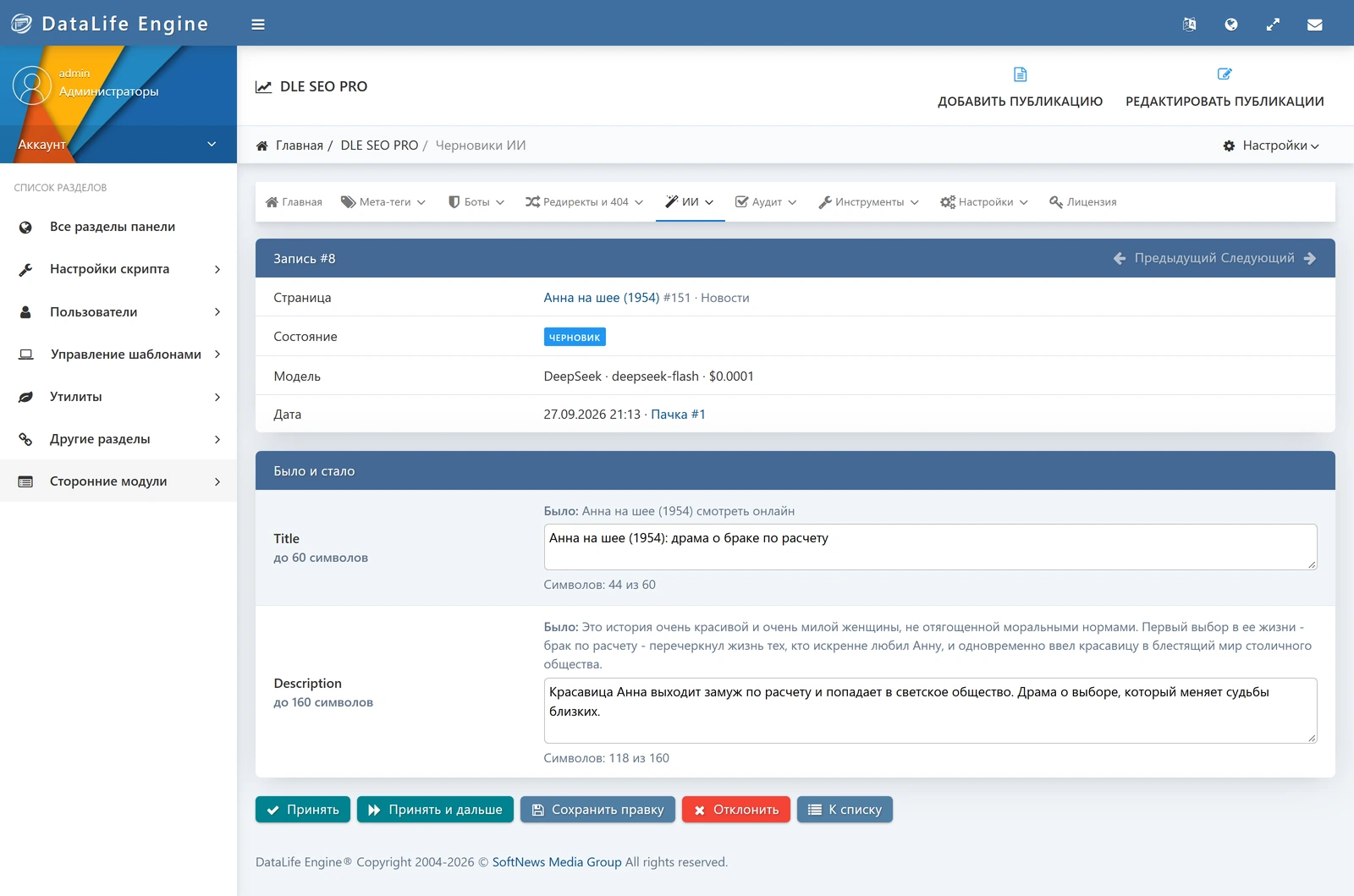The height and width of the screenshot is (896, 1354).
Task: Open the Лицензия tab
Action: 1083,202
